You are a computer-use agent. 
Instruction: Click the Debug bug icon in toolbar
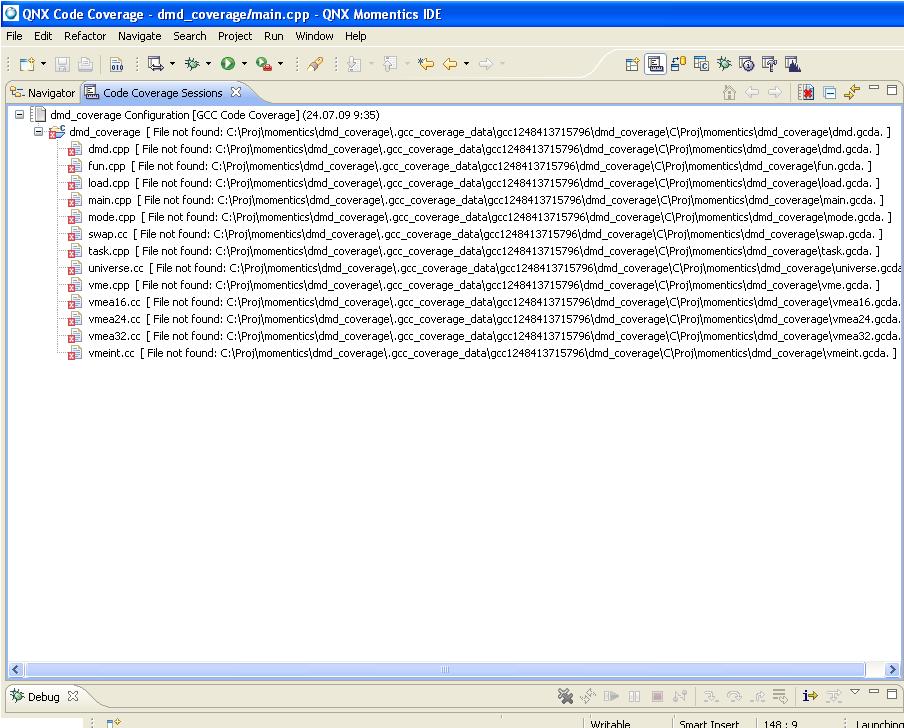coord(191,64)
